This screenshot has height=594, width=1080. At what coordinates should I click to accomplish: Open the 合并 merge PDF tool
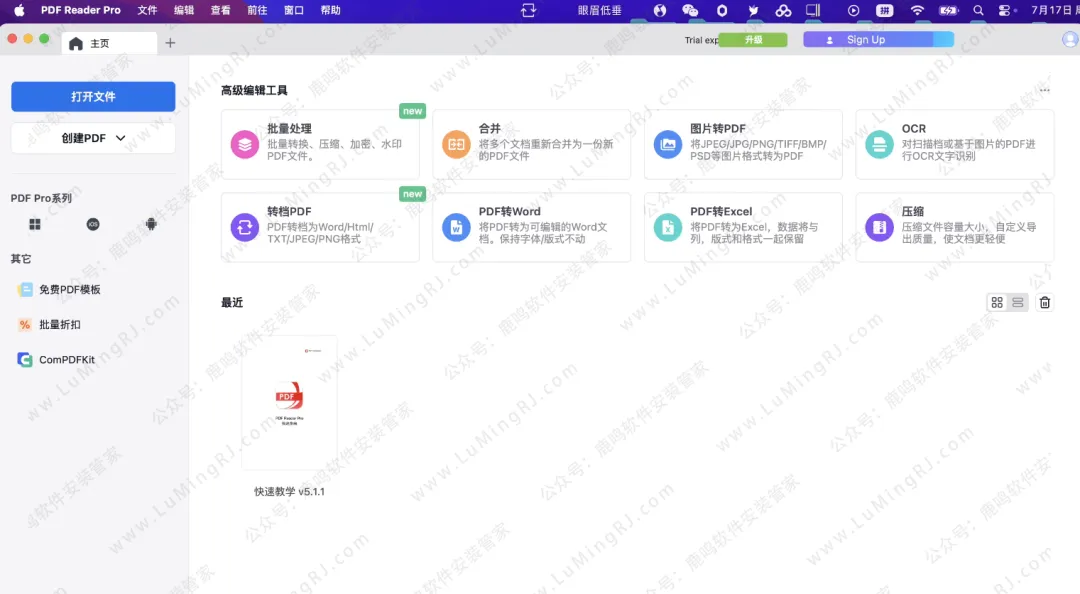pos(532,145)
